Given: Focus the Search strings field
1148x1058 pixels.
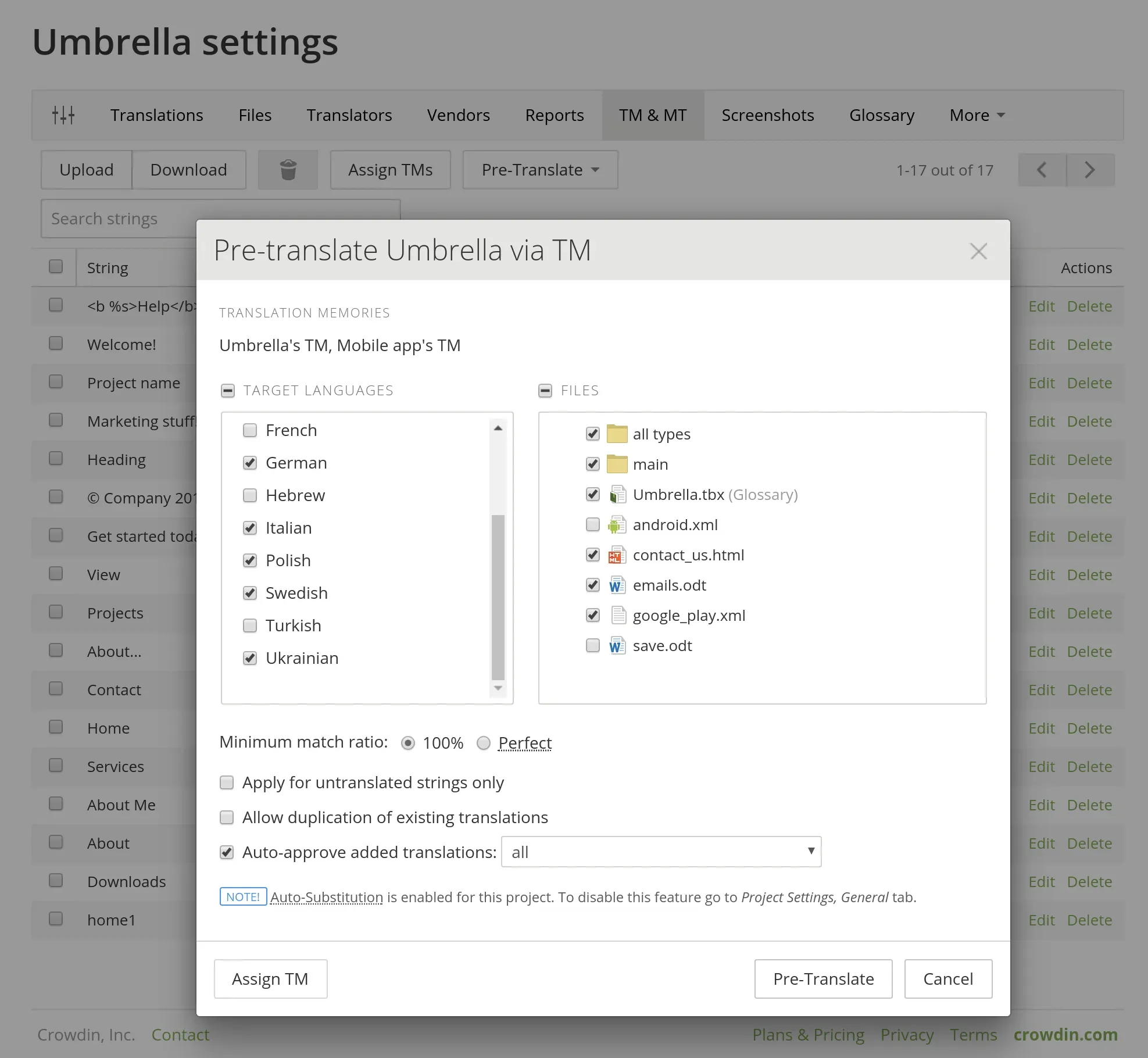Looking at the screenshot, I should coord(221,219).
